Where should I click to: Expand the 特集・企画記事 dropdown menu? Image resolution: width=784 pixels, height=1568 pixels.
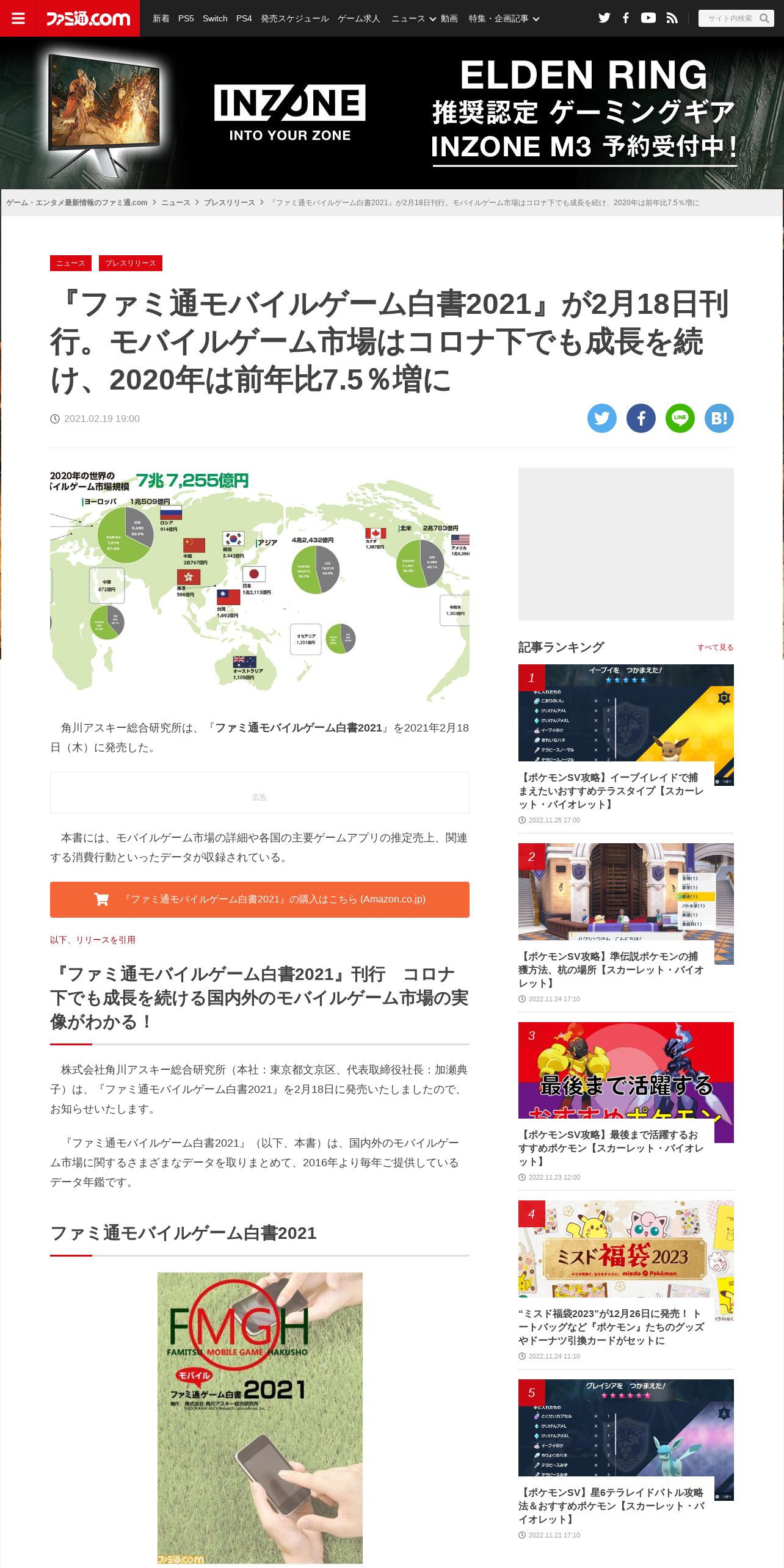click(x=504, y=18)
